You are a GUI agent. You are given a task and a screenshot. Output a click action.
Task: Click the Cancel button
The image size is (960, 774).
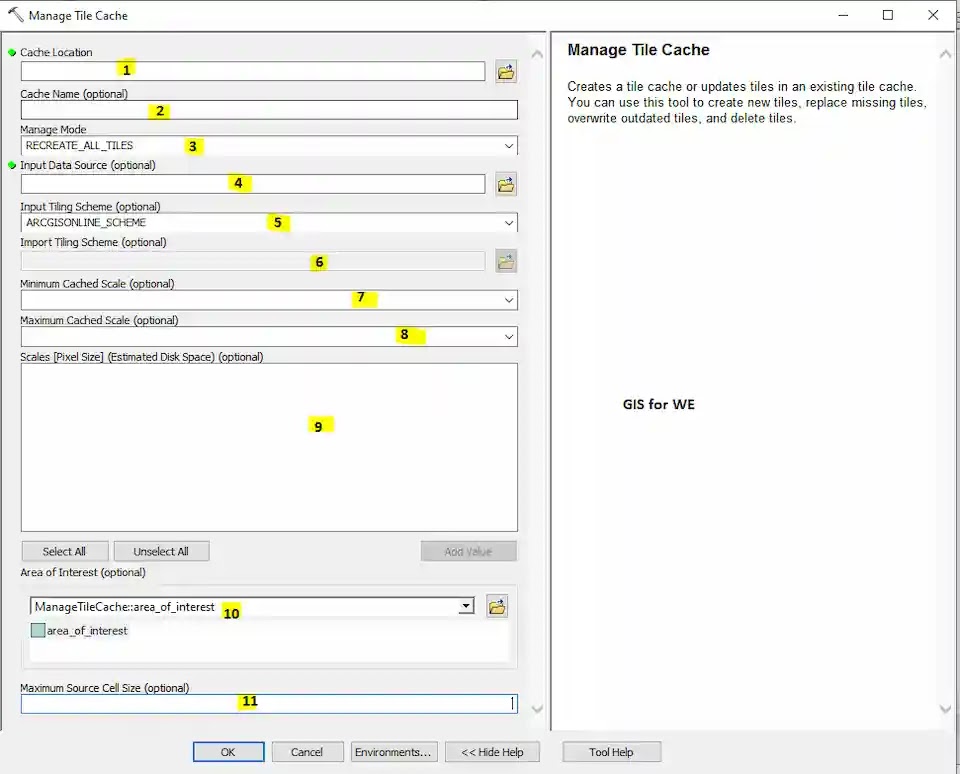(307, 752)
